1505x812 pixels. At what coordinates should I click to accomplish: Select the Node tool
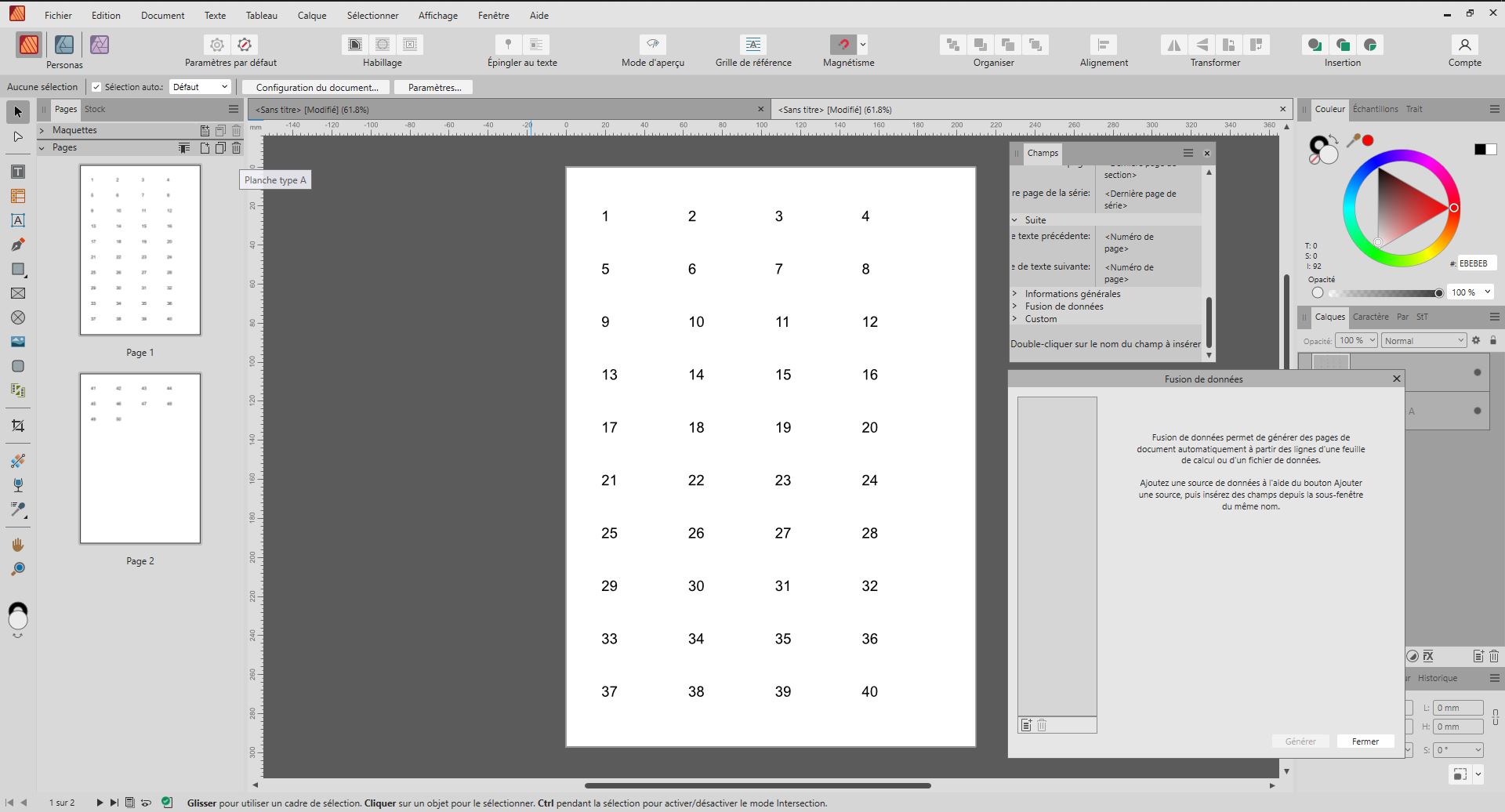18,137
